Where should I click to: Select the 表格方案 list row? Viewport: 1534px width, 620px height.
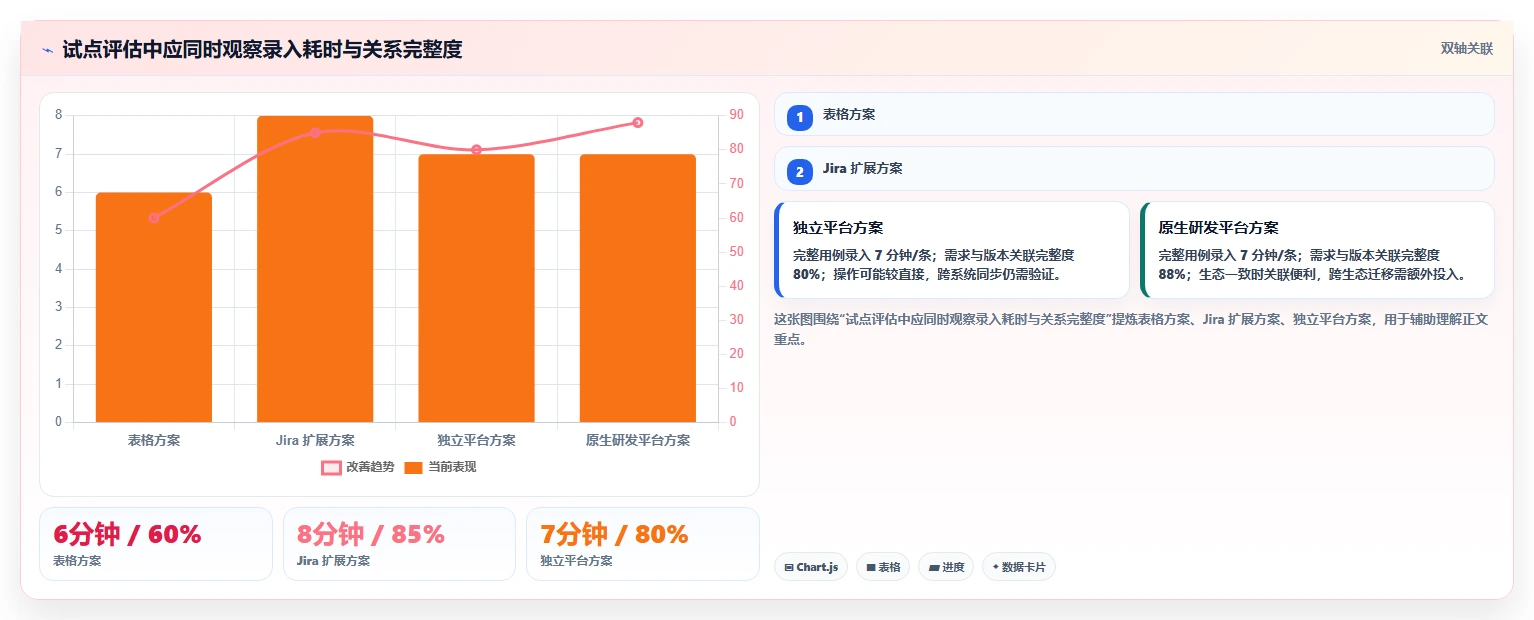click(1134, 114)
